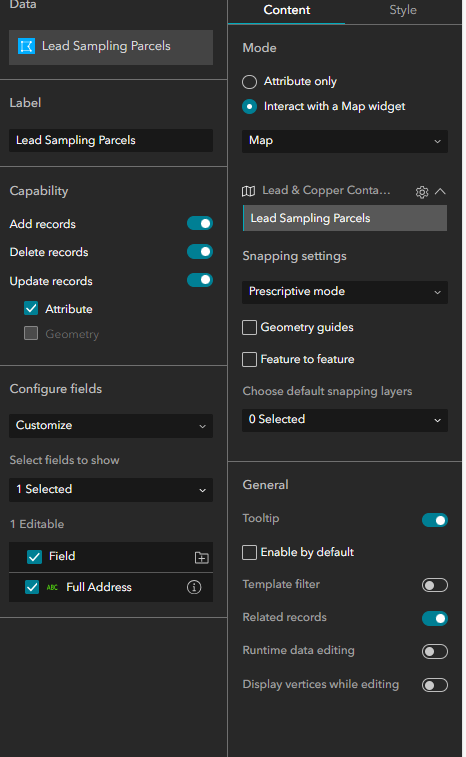This screenshot has height=757, width=466.
Task: Collapse the Lead & Copper map layer list
Action: tap(440, 191)
